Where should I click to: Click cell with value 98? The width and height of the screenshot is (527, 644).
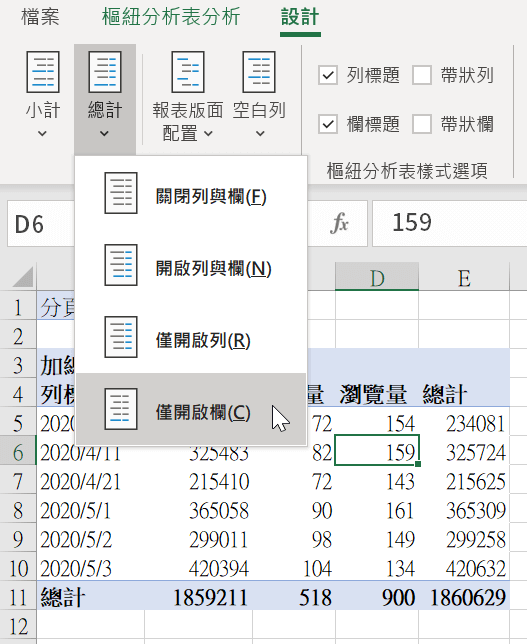point(294,538)
